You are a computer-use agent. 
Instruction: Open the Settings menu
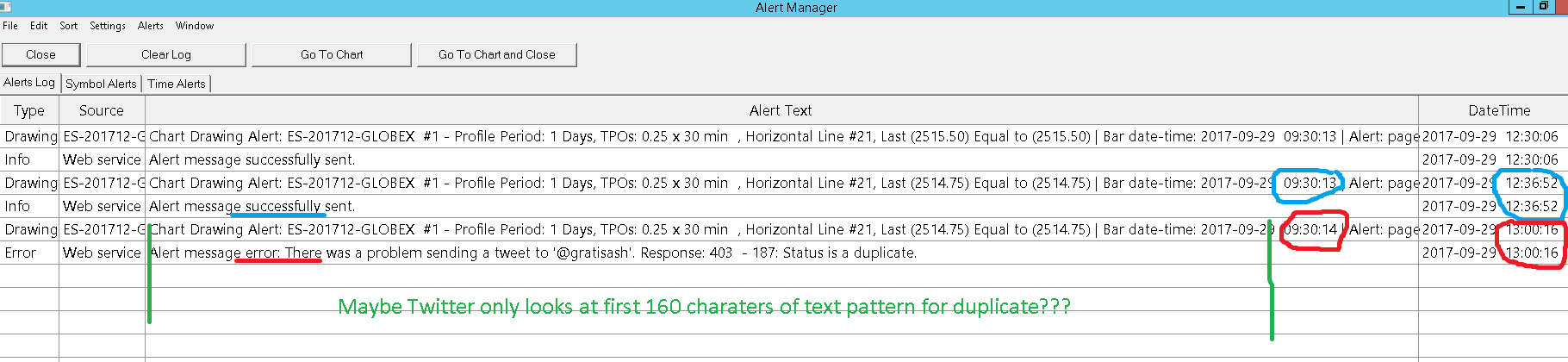point(108,26)
